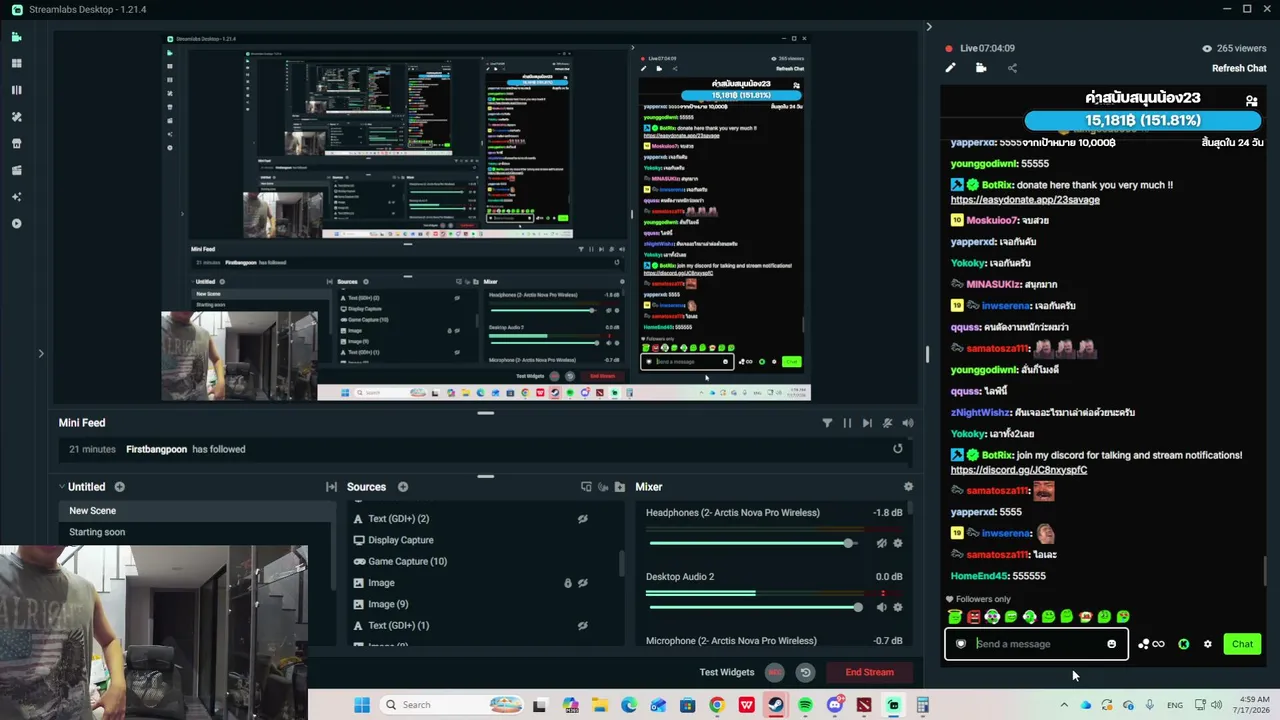Open the chat users list icon
The width and height of the screenshot is (1280, 720).
point(1251,101)
